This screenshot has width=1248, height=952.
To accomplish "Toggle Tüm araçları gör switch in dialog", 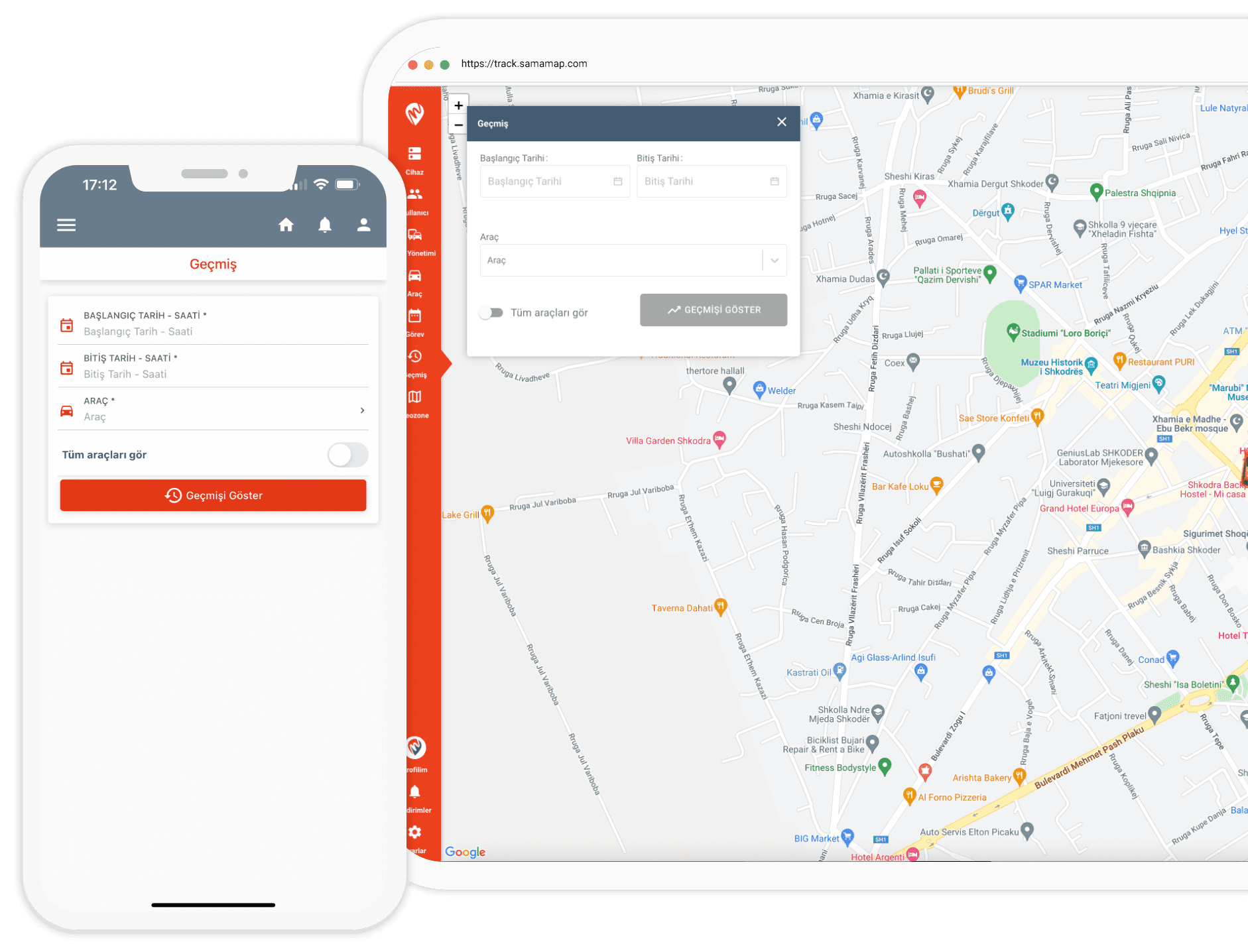I will coord(492,313).
